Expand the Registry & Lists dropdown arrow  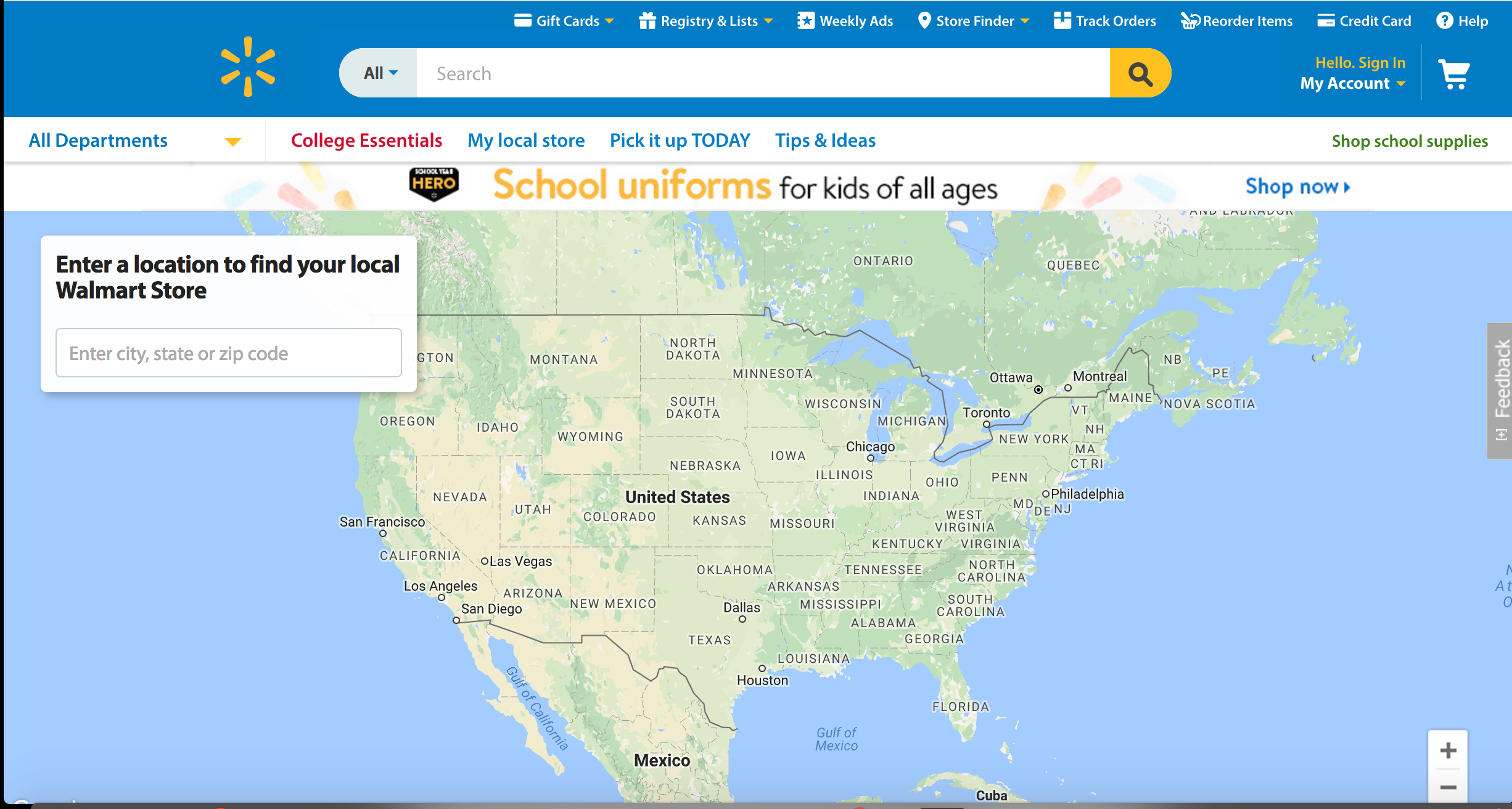point(768,21)
